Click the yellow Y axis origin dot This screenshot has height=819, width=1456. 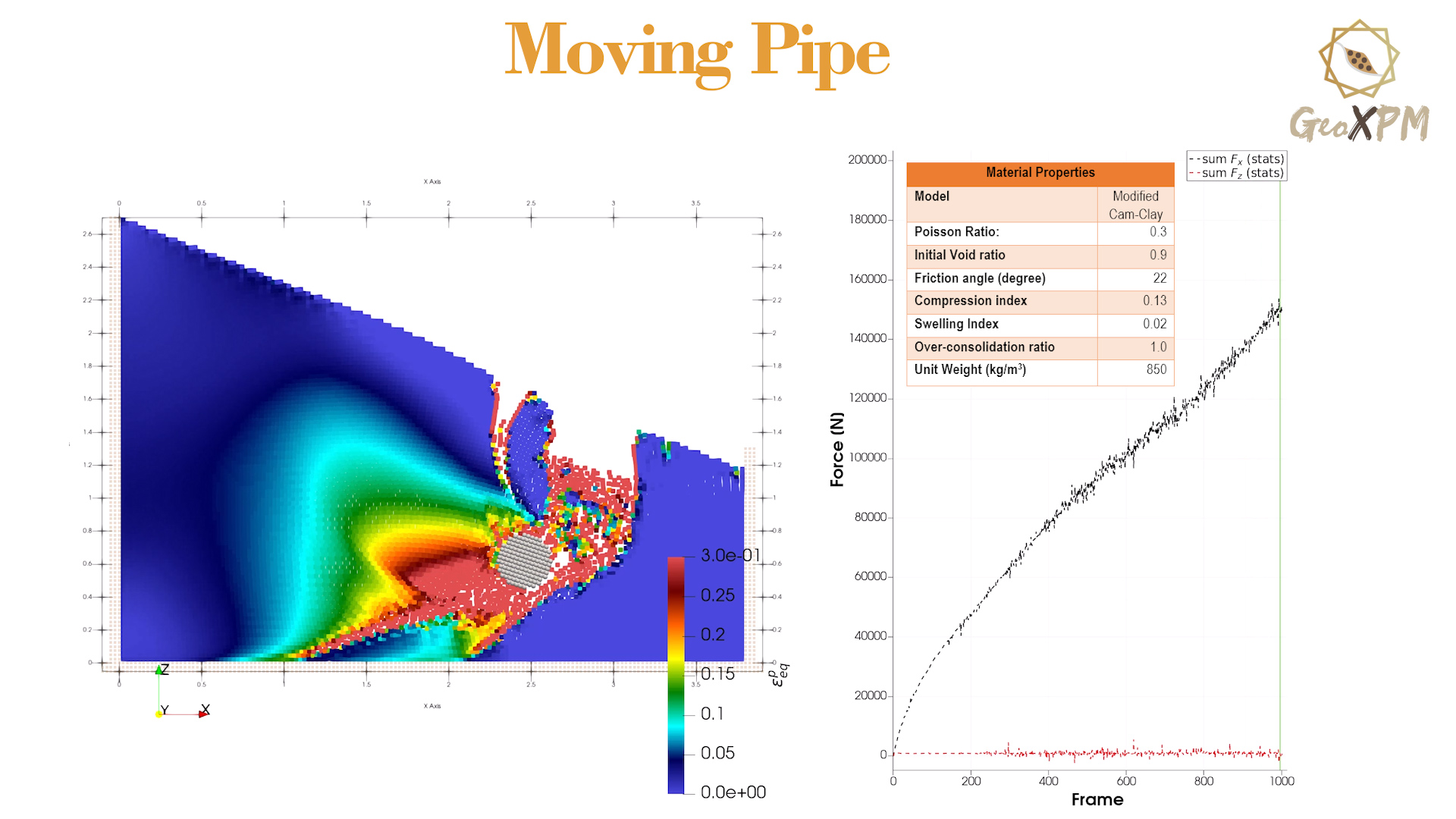(159, 714)
